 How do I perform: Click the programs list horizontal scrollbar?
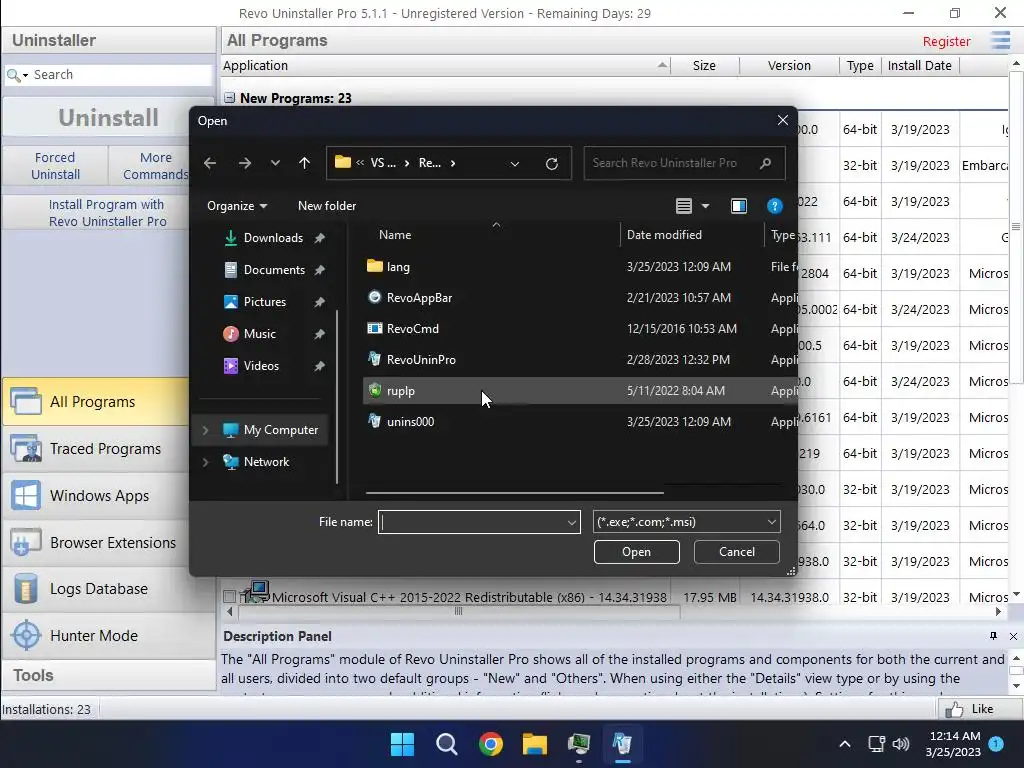pos(459,612)
